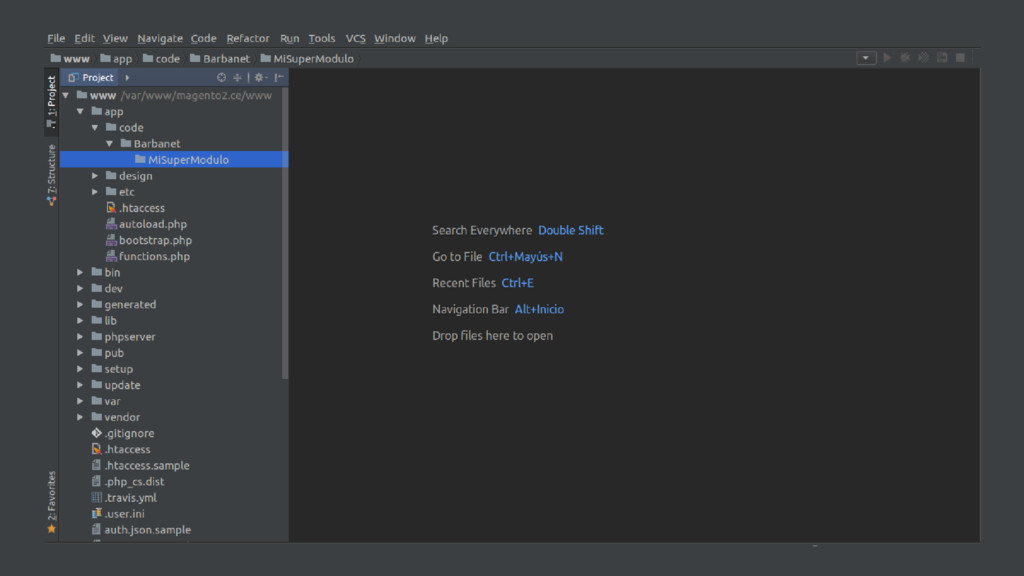The height and width of the screenshot is (576, 1024).
Task: Click the app breadcrumb in navigation bar
Action: click(116, 59)
